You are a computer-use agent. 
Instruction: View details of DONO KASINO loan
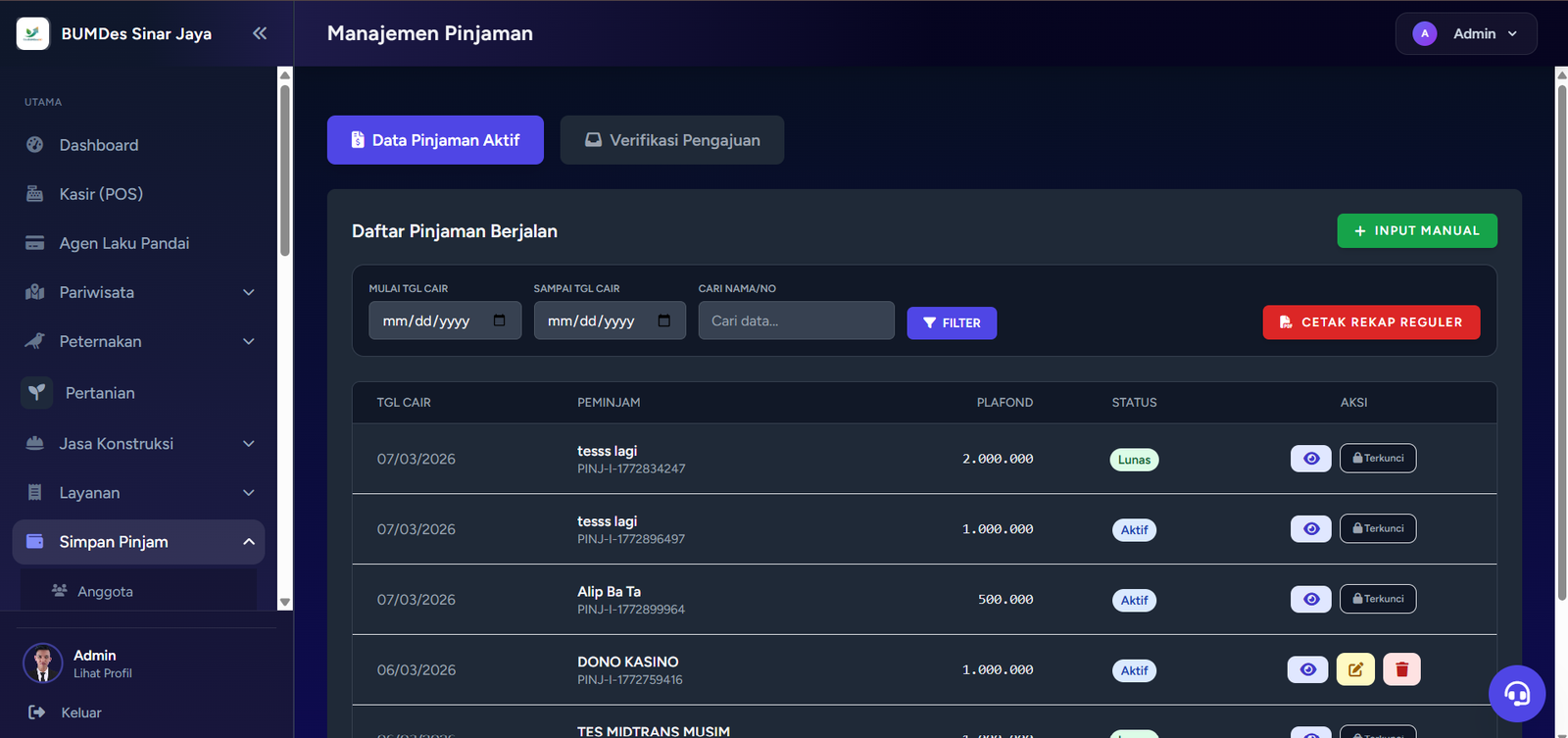click(1307, 669)
